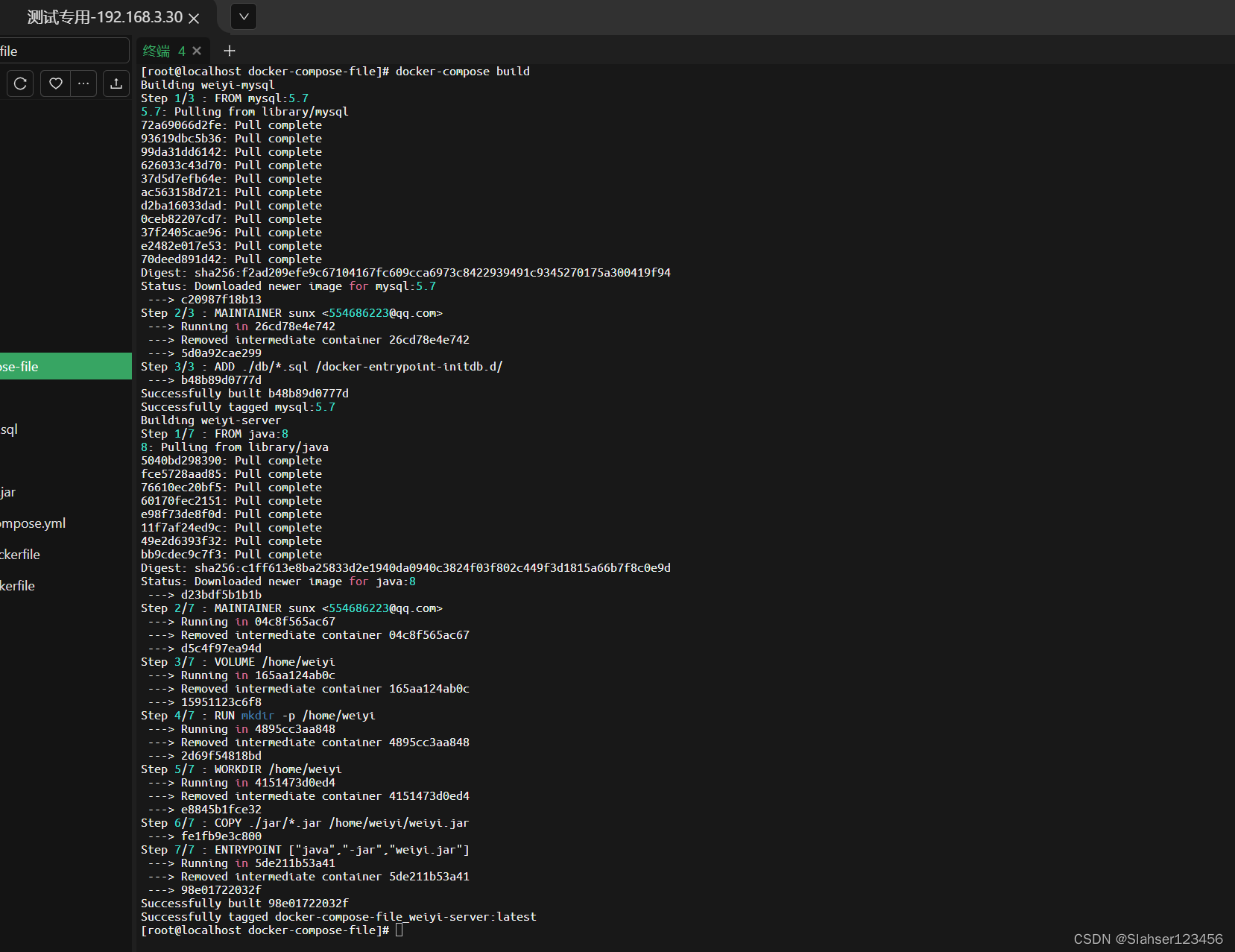Close the 测试专用 connection tab
The image size is (1235, 952).
[194, 18]
